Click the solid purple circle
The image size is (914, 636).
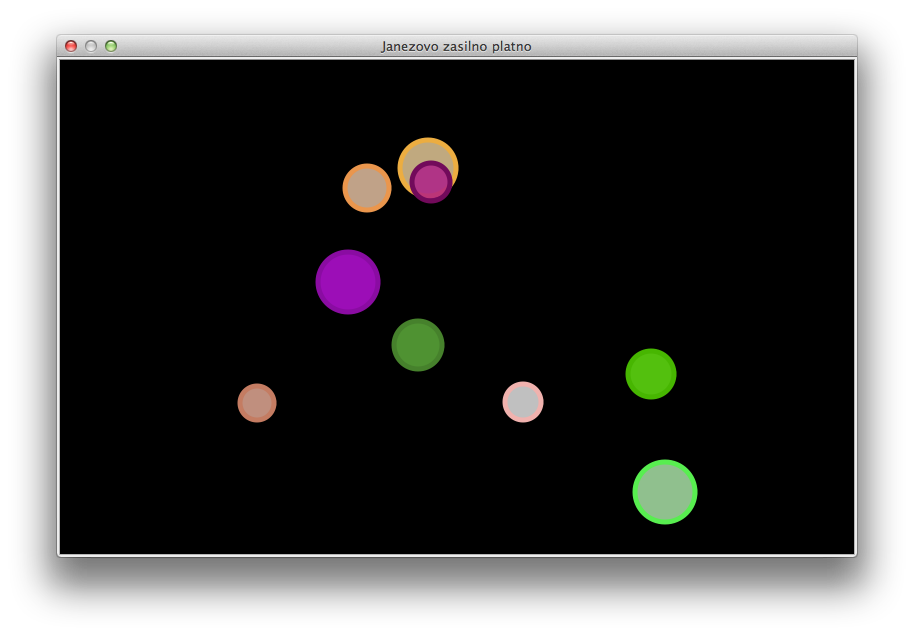pyautogui.click(x=348, y=282)
